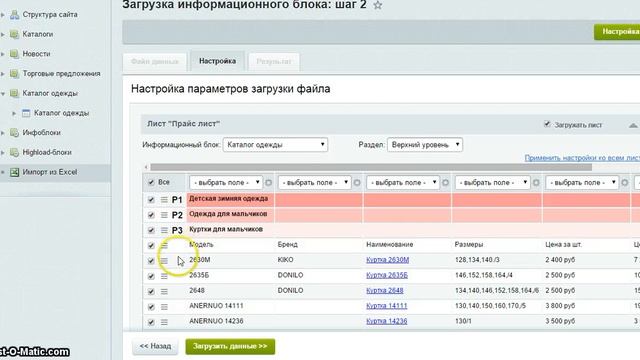Viewport: 640px width, 360px height.
Task: Switch to the Файл данных tab
Action: pos(155,62)
